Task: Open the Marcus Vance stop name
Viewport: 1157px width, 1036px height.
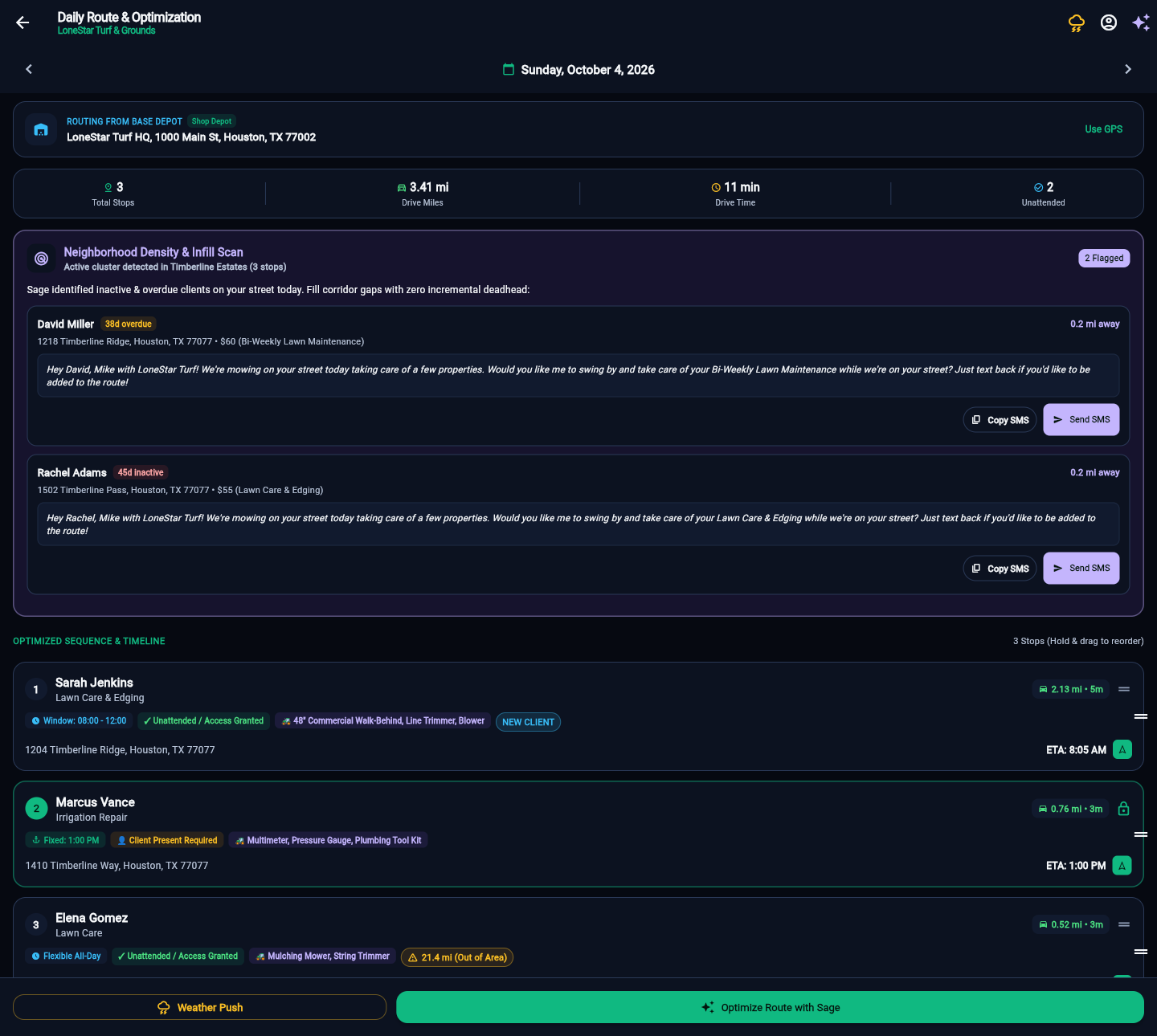Action: tap(95, 802)
